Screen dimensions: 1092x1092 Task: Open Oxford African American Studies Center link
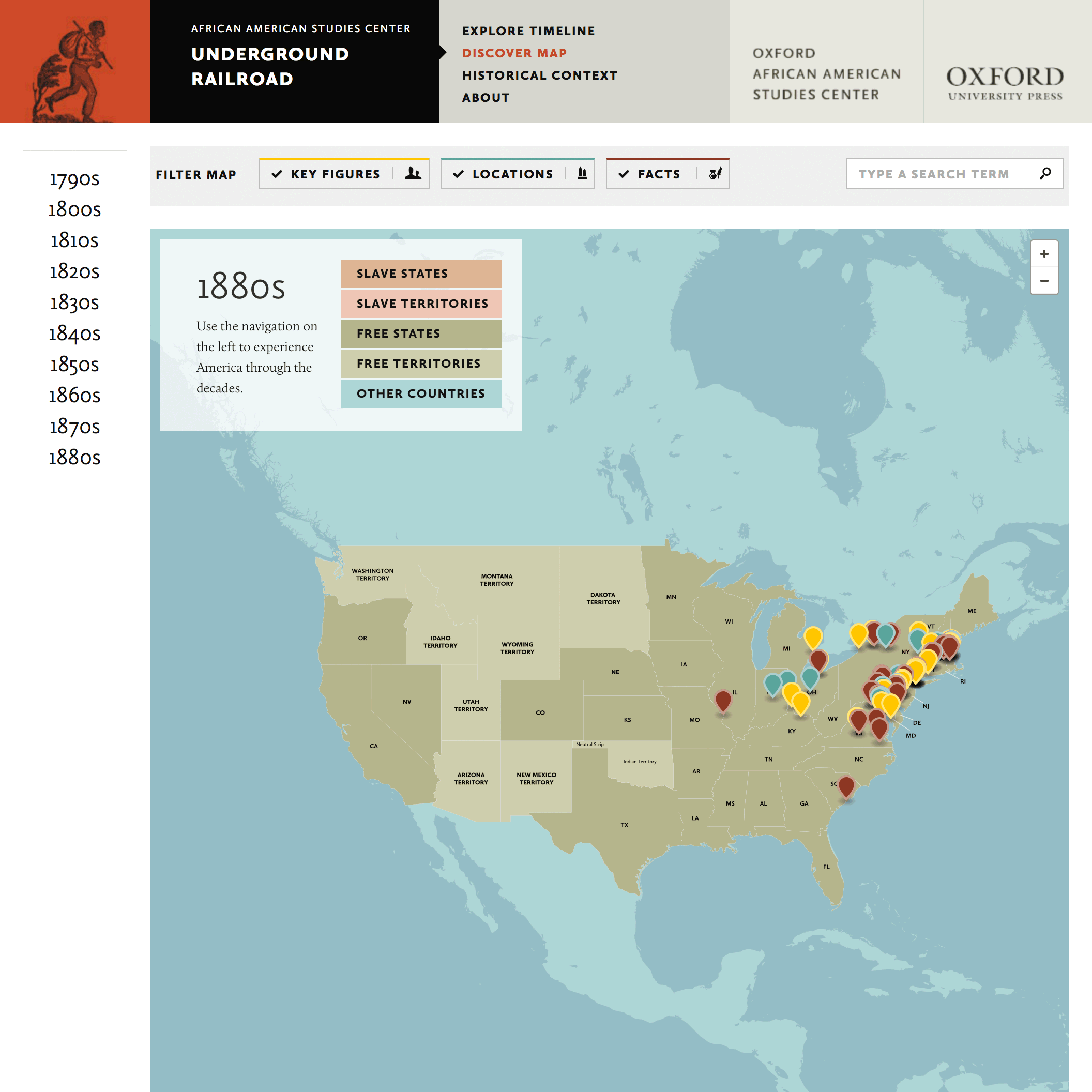pos(826,74)
